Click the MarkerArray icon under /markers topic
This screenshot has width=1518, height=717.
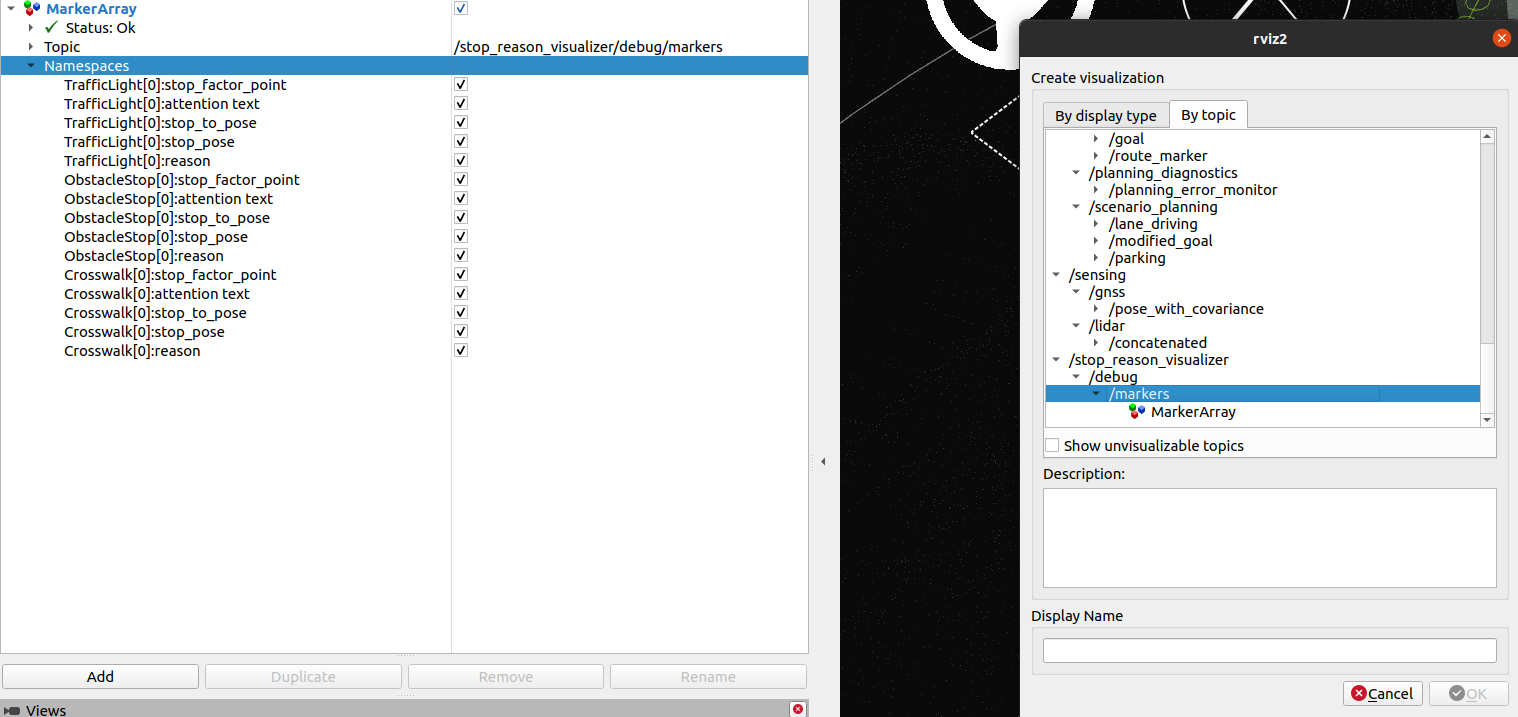[x=1137, y=412]
